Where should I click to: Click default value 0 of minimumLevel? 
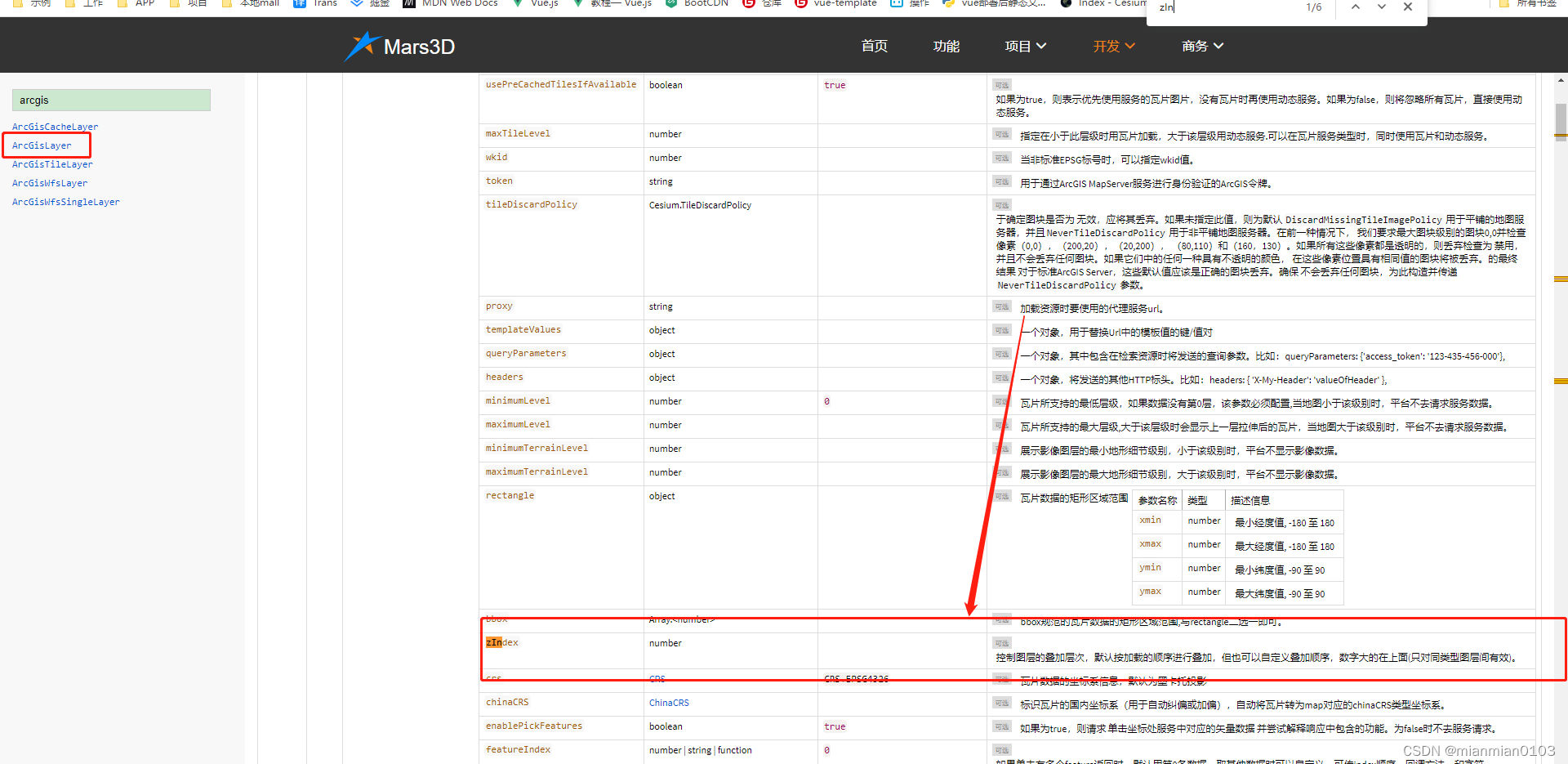tap(826, 401)
